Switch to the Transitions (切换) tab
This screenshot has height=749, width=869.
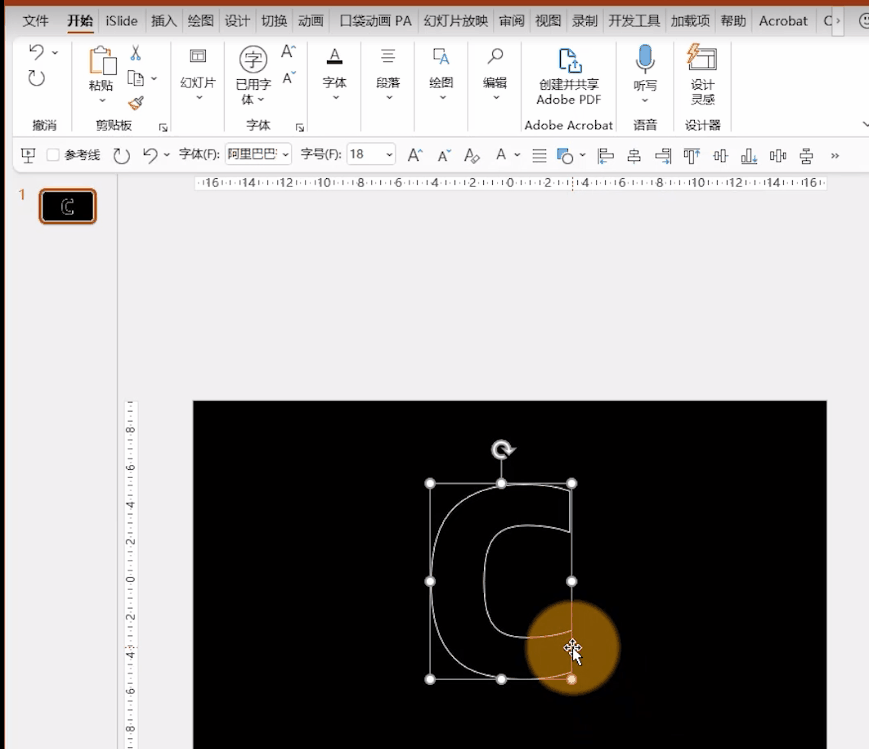click(x=274, y=21)
